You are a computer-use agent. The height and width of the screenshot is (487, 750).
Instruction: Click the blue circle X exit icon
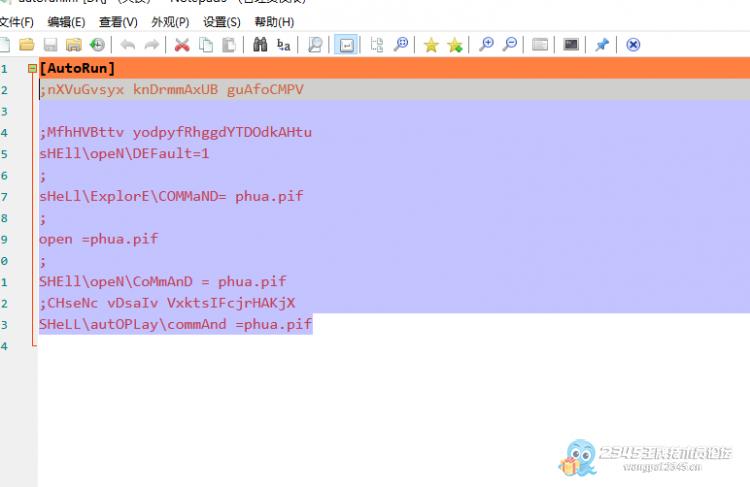633,45
